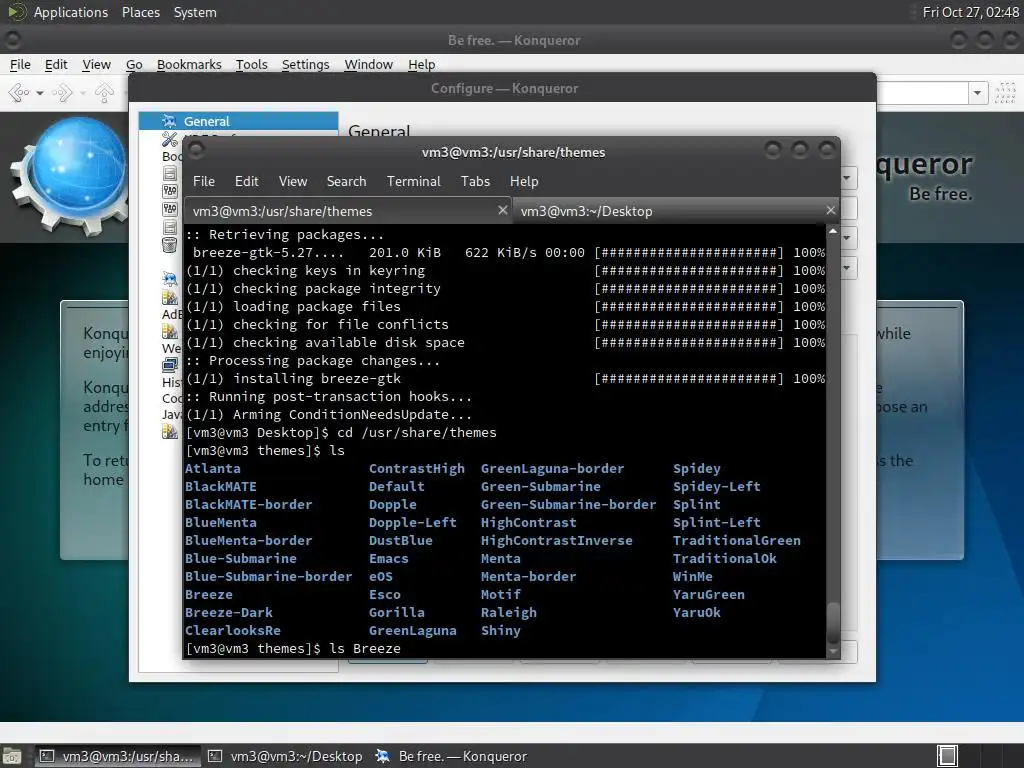The width and height of the screenshot is (1024, 768).
Task: Click the Konqueror gear icon below the trash icon
Action: click(x=170, y=280)
